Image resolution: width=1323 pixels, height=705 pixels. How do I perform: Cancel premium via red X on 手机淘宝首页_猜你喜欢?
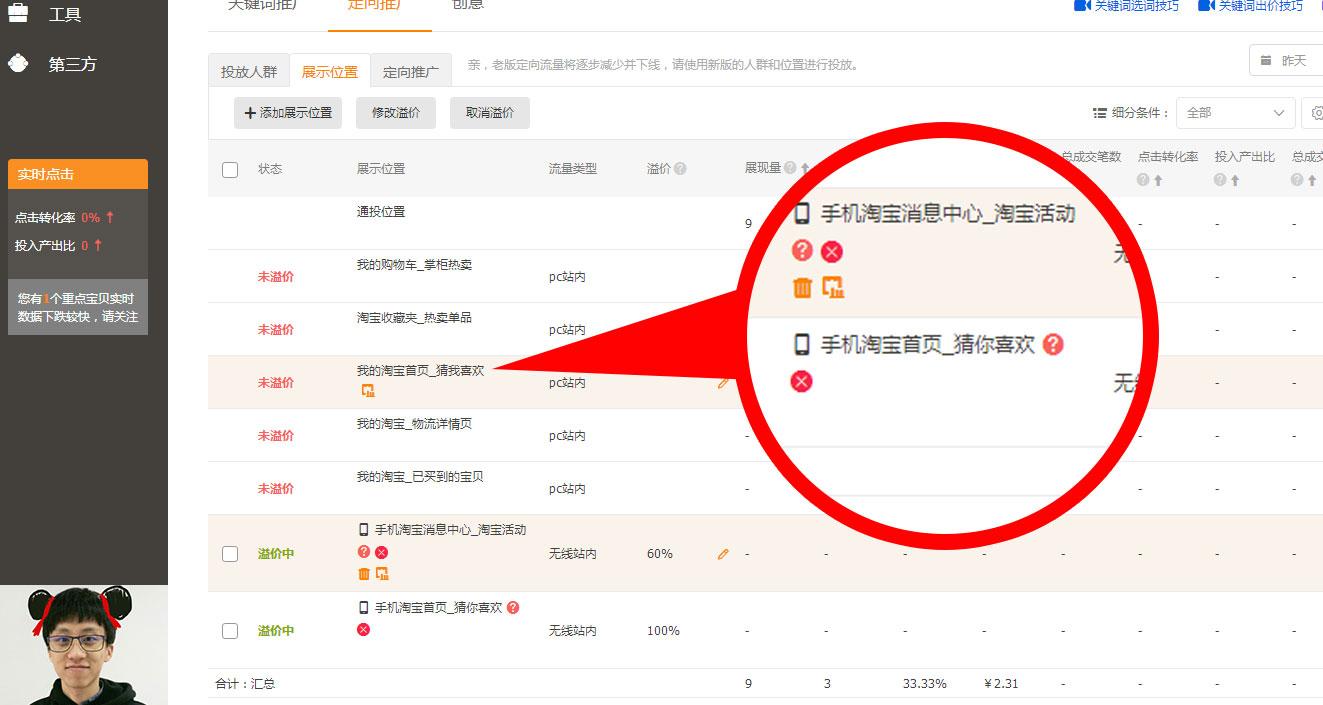click(363, 631)
